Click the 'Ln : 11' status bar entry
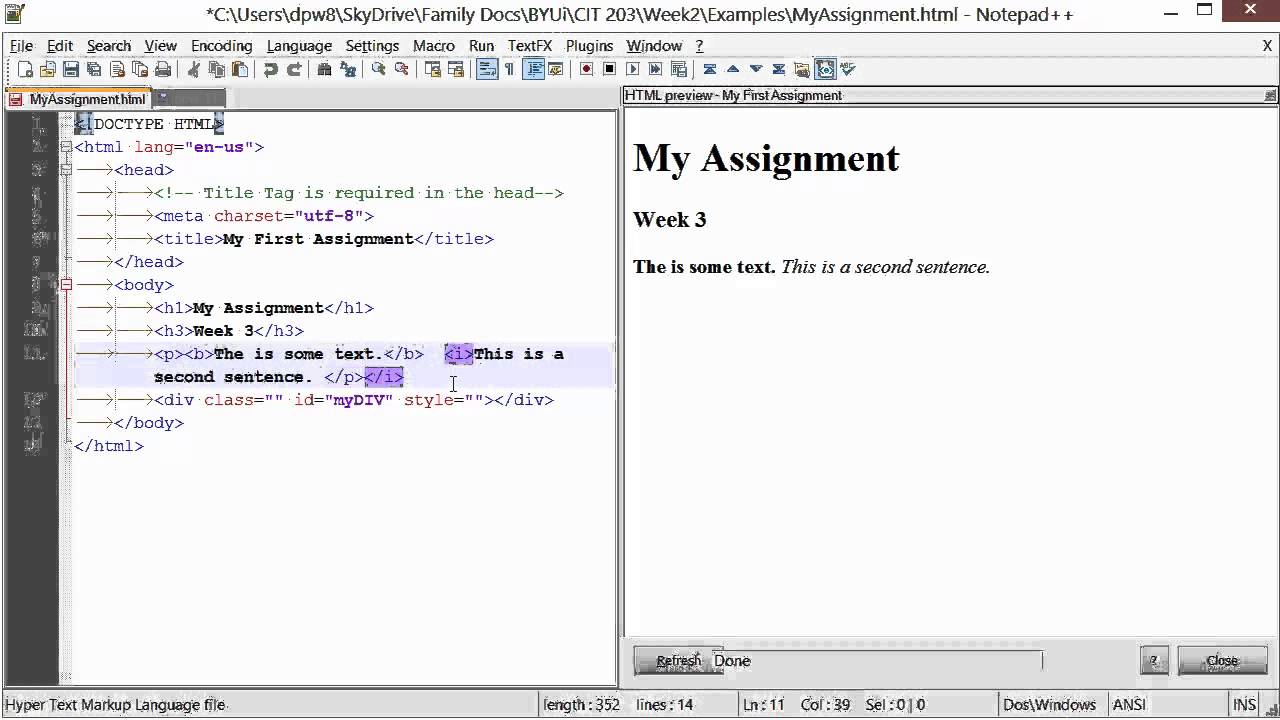Image resolution: width=1280 pixels, height=720 pixels. (x=764, y=705)
